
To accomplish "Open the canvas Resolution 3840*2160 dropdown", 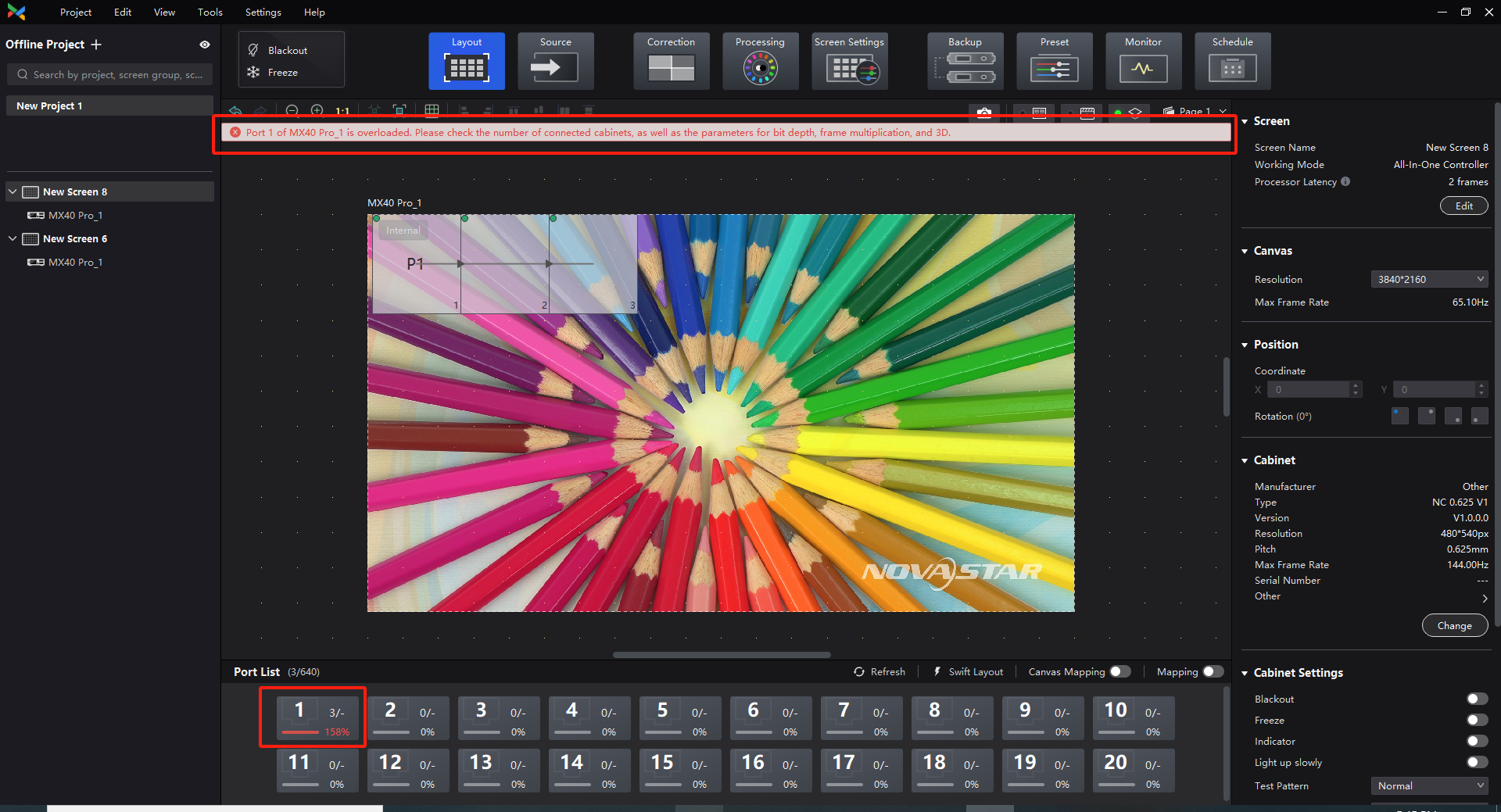I will coord(1429,279).
